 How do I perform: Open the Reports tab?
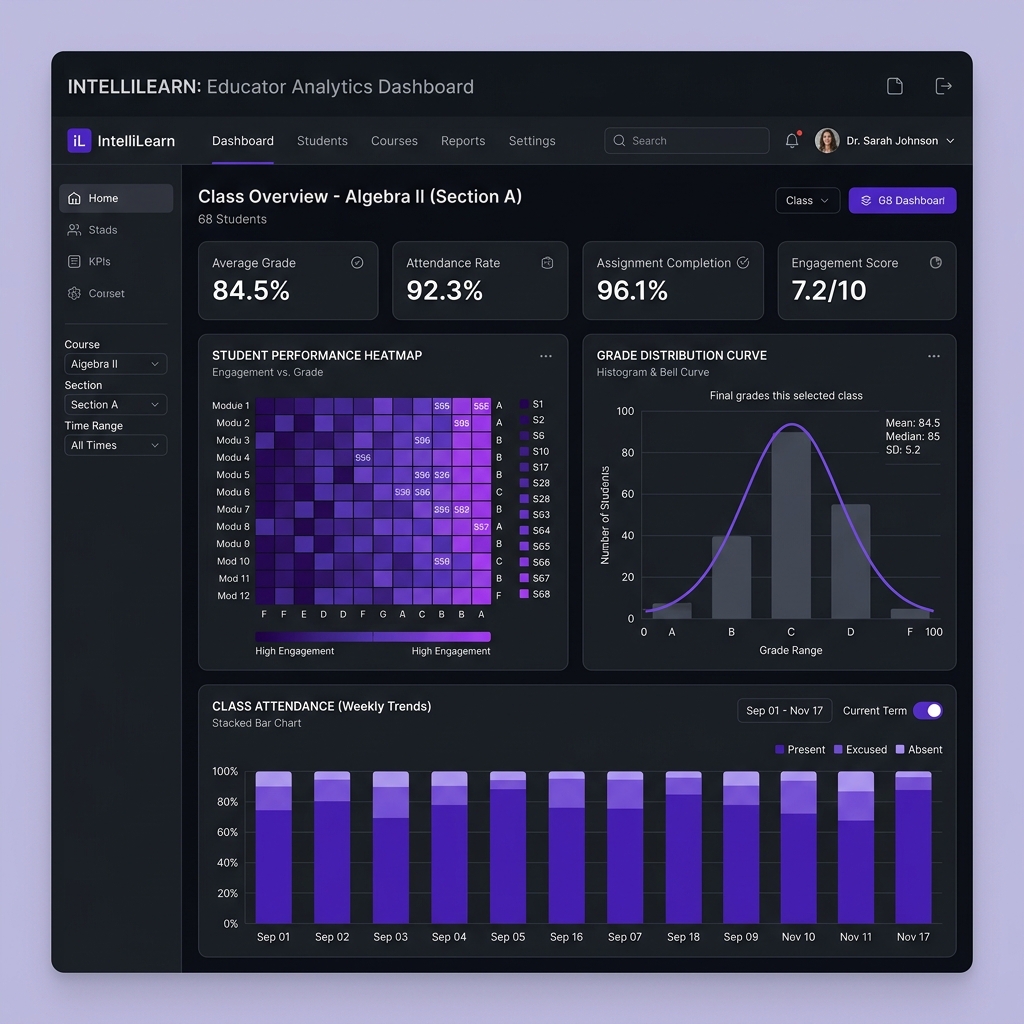pos(463,140)
